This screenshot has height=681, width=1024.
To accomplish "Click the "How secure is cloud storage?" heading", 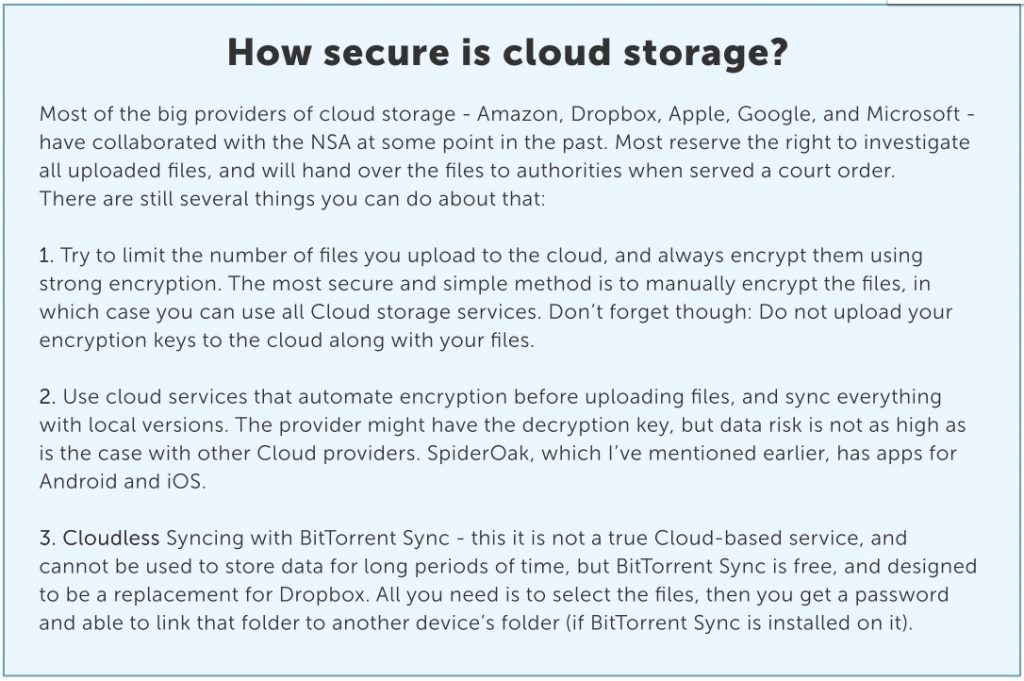I will click(x=507, y=54).
